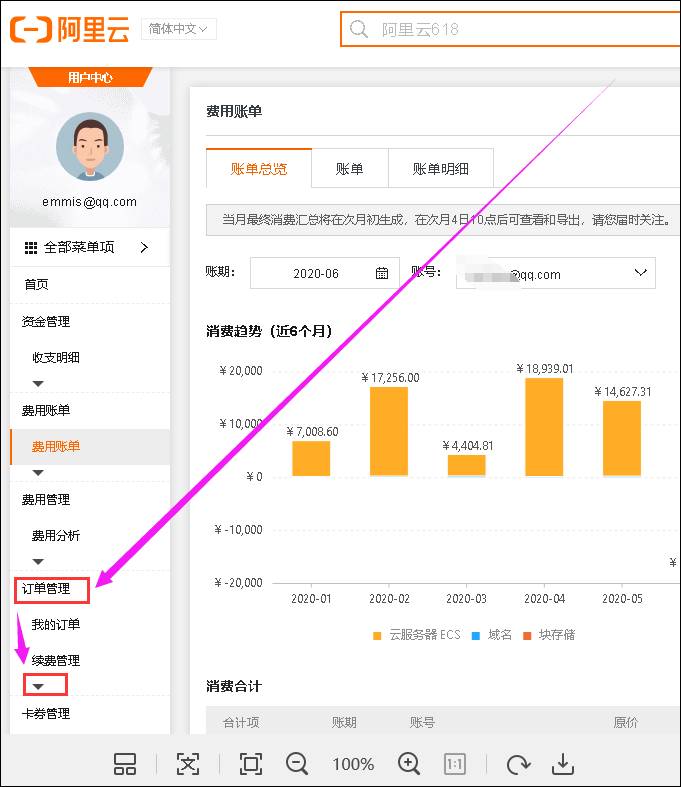Screen dimensions: 681x787
Task: Click the 合计项 column header
Action: click(241, 722)
